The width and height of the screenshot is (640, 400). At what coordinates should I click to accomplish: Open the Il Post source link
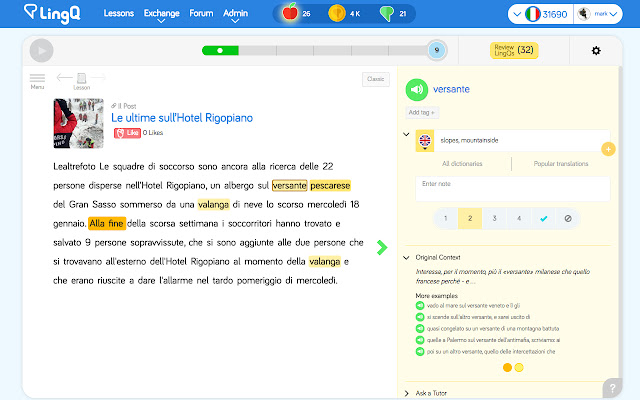click(x=124, y=106)
